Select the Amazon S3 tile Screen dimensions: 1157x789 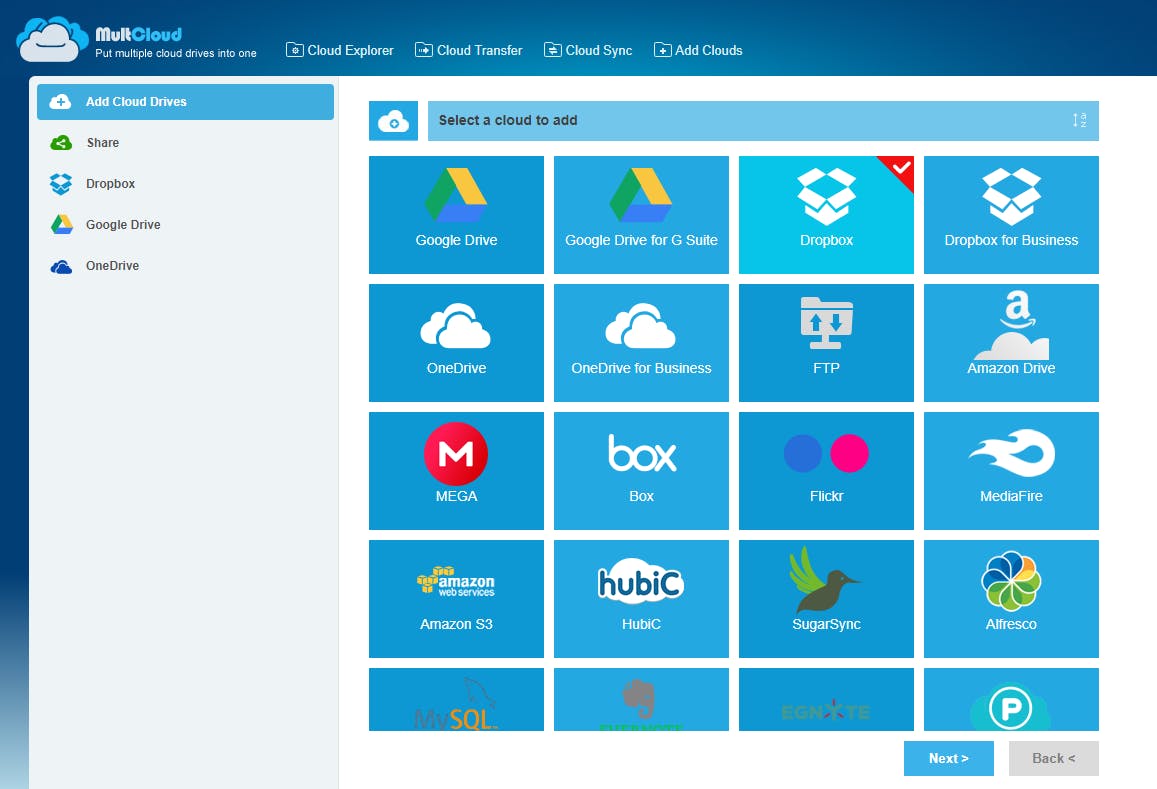tap(456, 599)
